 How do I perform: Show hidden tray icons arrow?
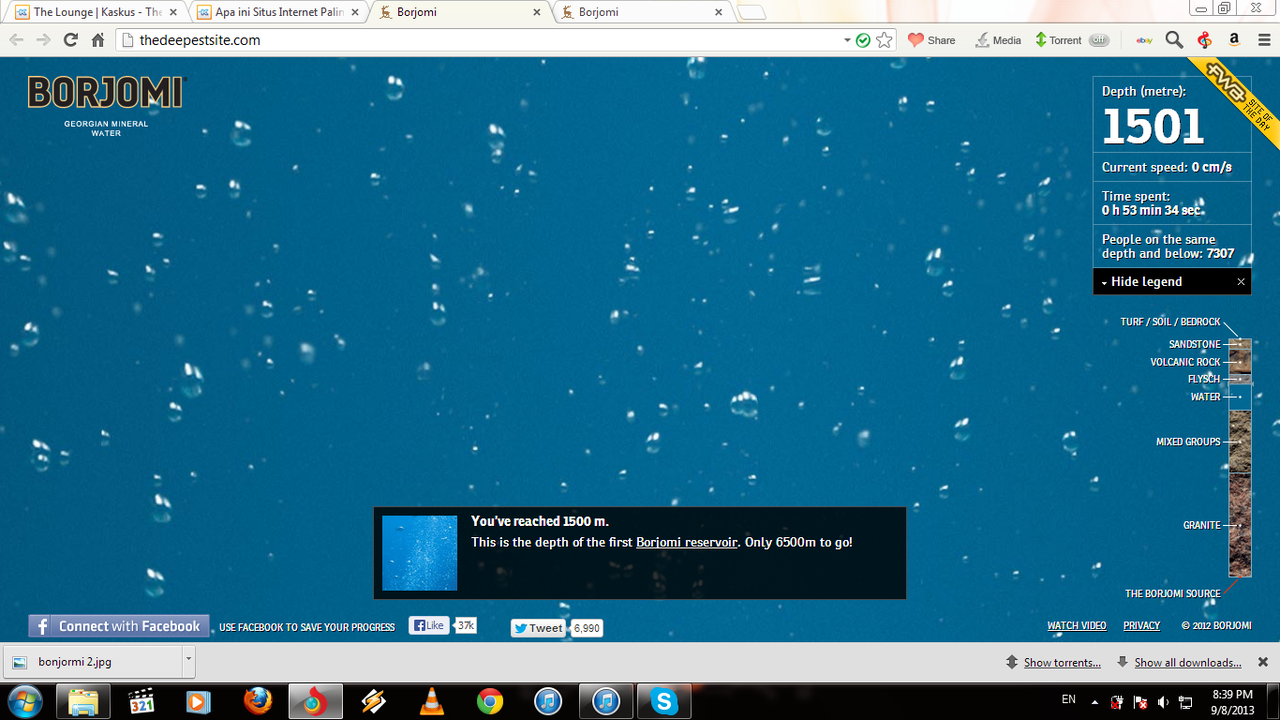click(x=1095, y=701)
